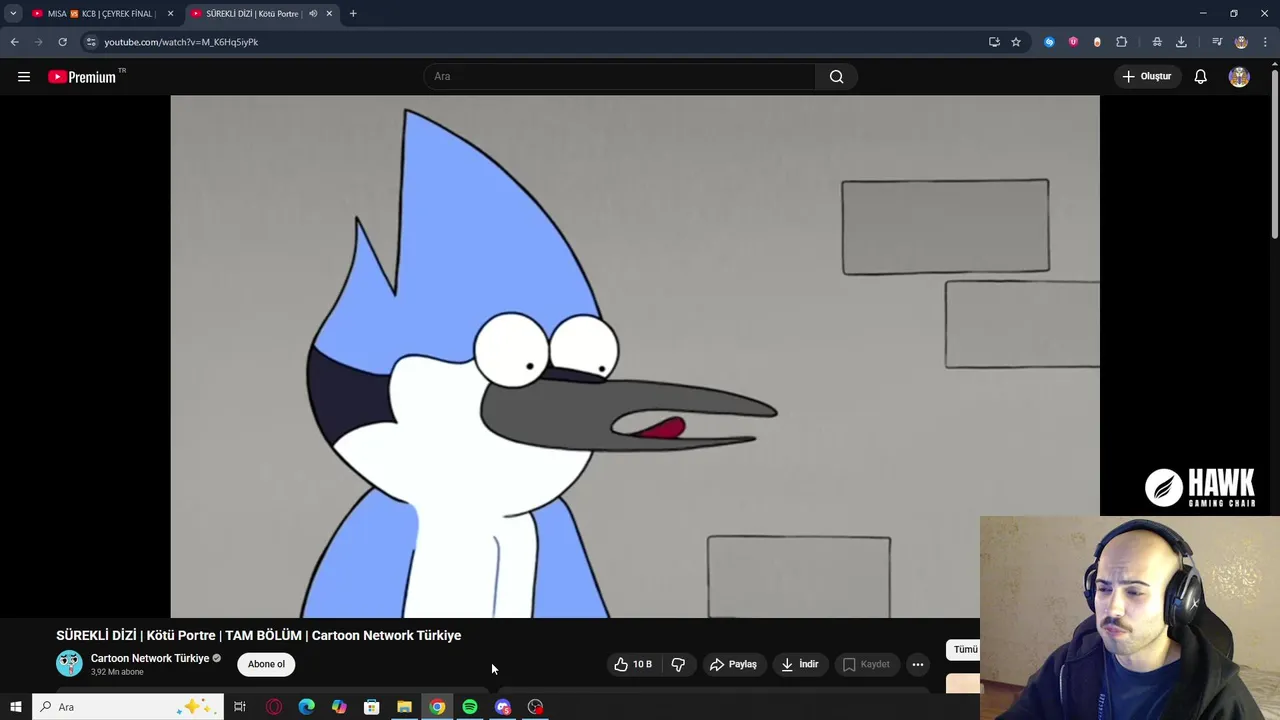View site information in address bar
This screenshot has width=1280, height=720.
coord(91,42)
